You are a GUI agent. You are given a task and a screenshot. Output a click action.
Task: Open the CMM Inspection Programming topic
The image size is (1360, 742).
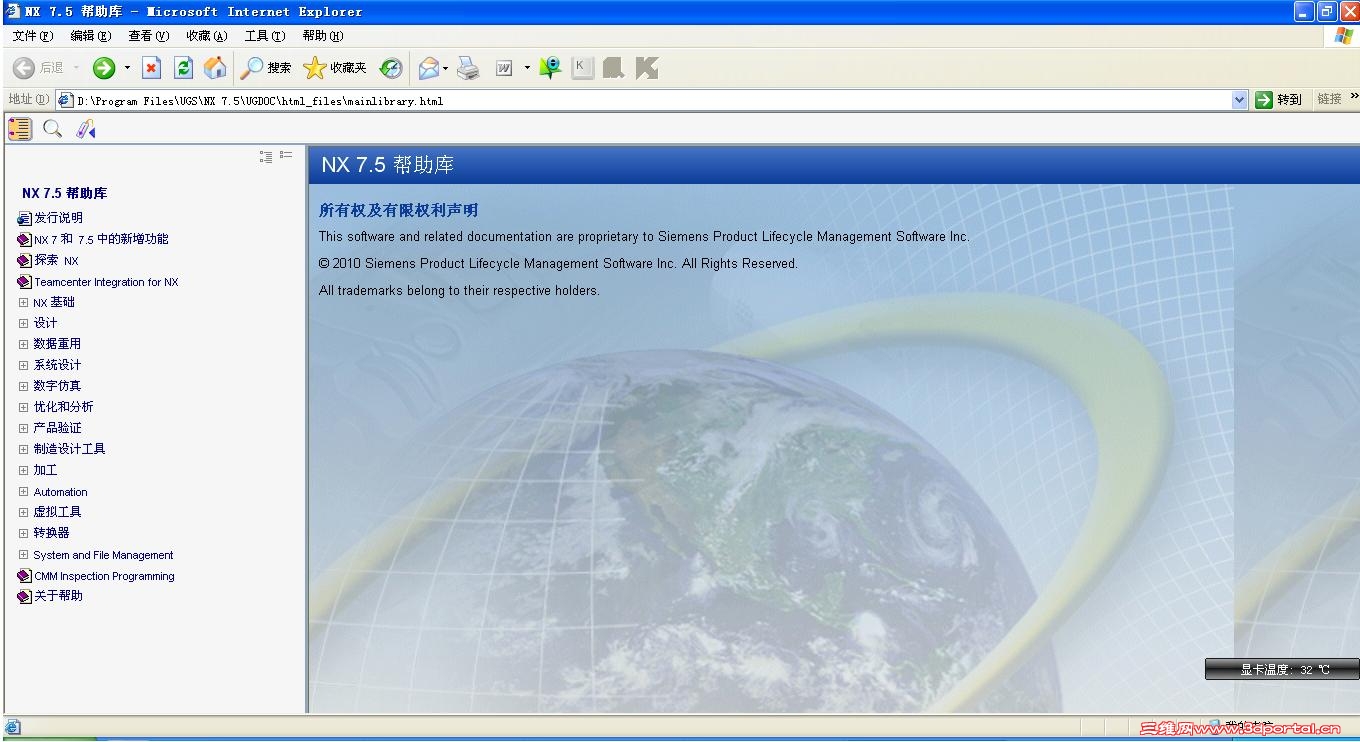tap(104, 576)
